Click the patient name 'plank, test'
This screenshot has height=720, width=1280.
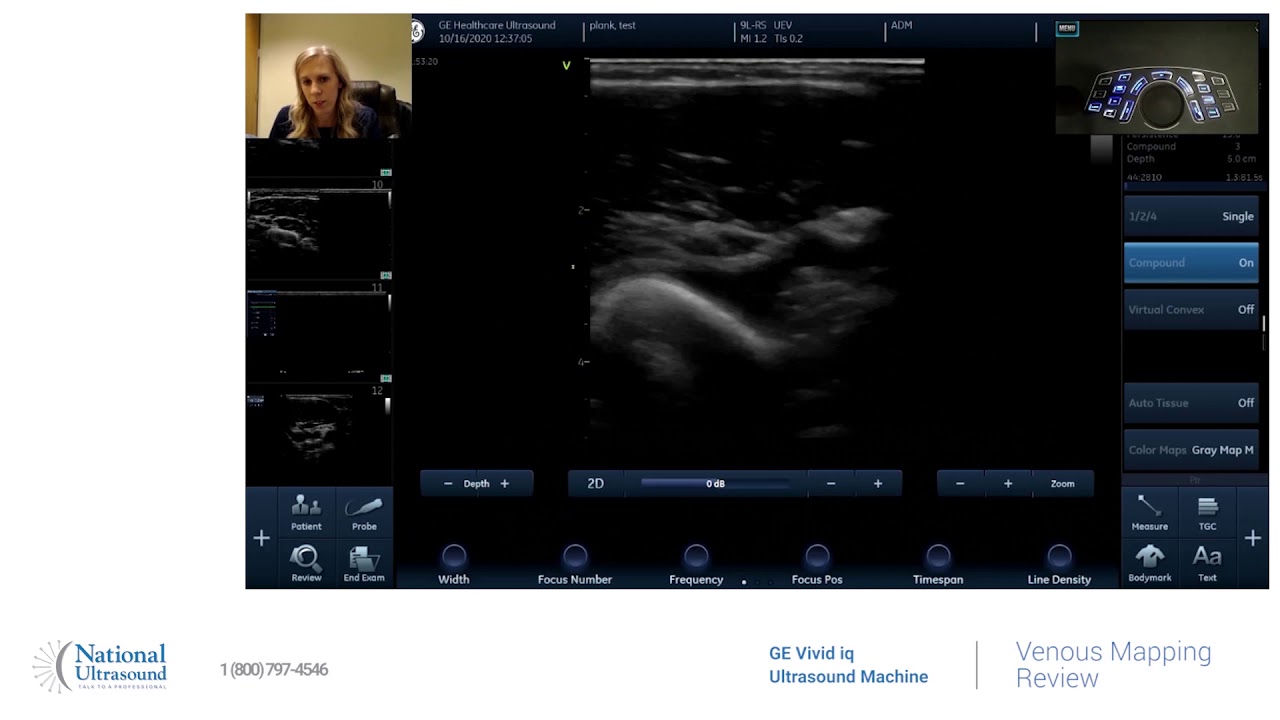pyautogui.click(x=612, y=25)
